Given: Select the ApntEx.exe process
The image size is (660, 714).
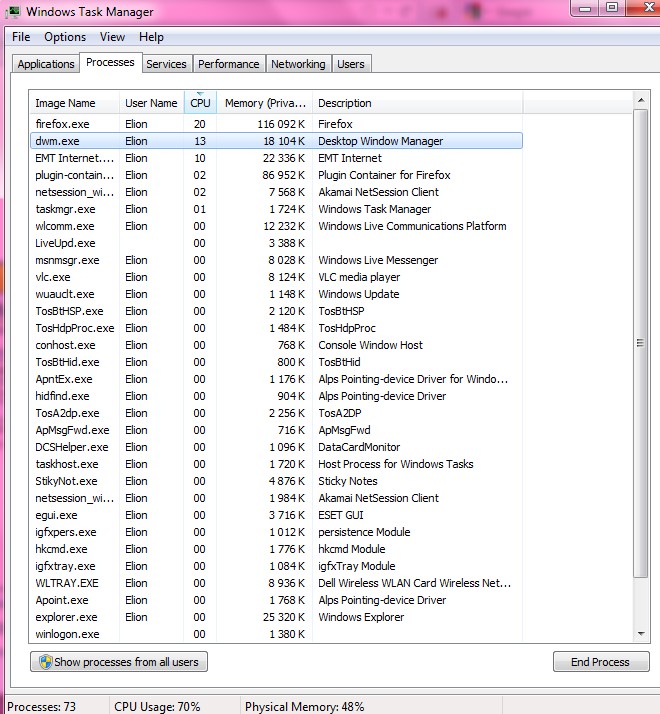Looking at the screenshot, I should [276, 379].
